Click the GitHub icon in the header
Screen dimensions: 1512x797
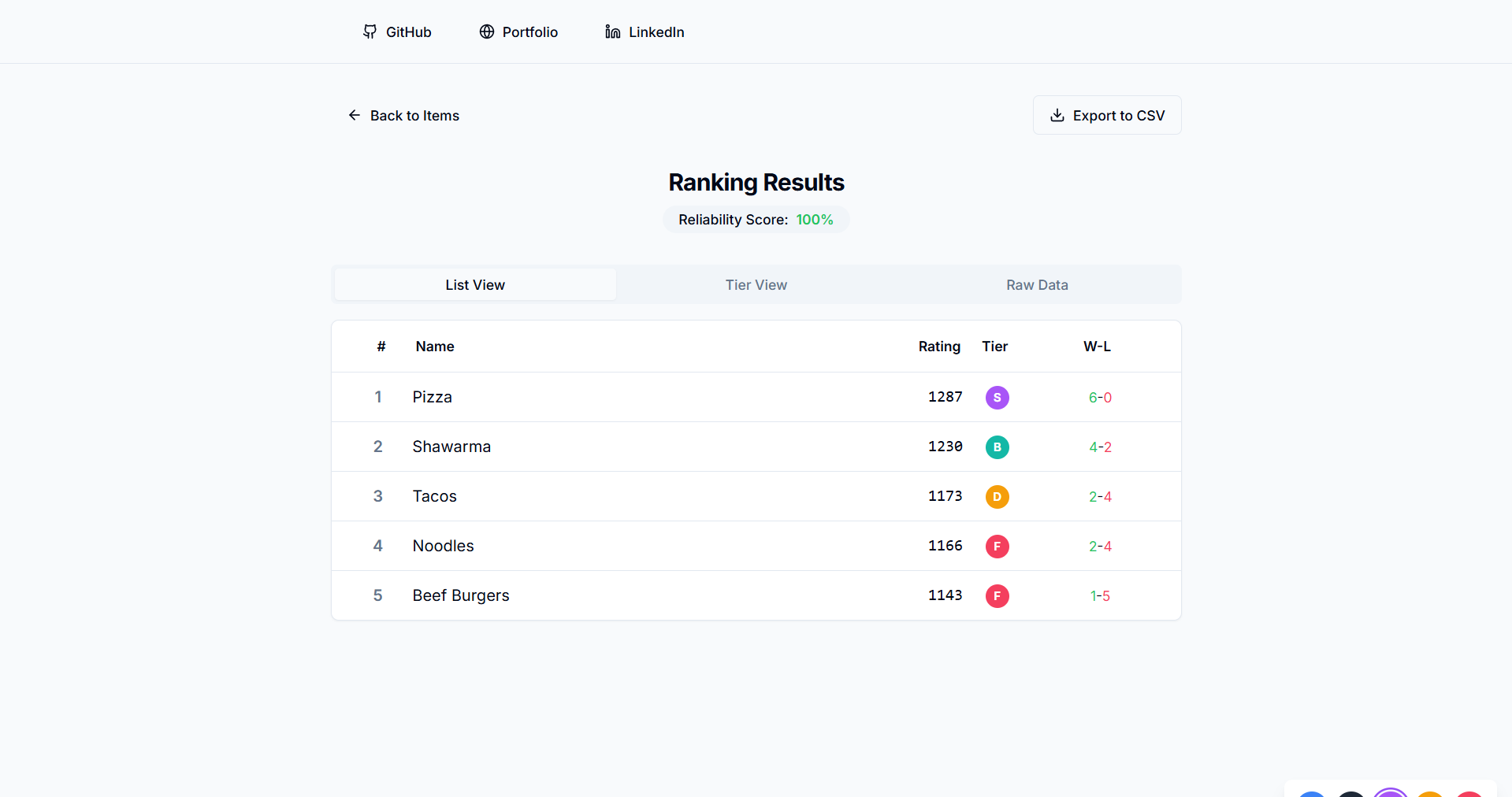370,32
